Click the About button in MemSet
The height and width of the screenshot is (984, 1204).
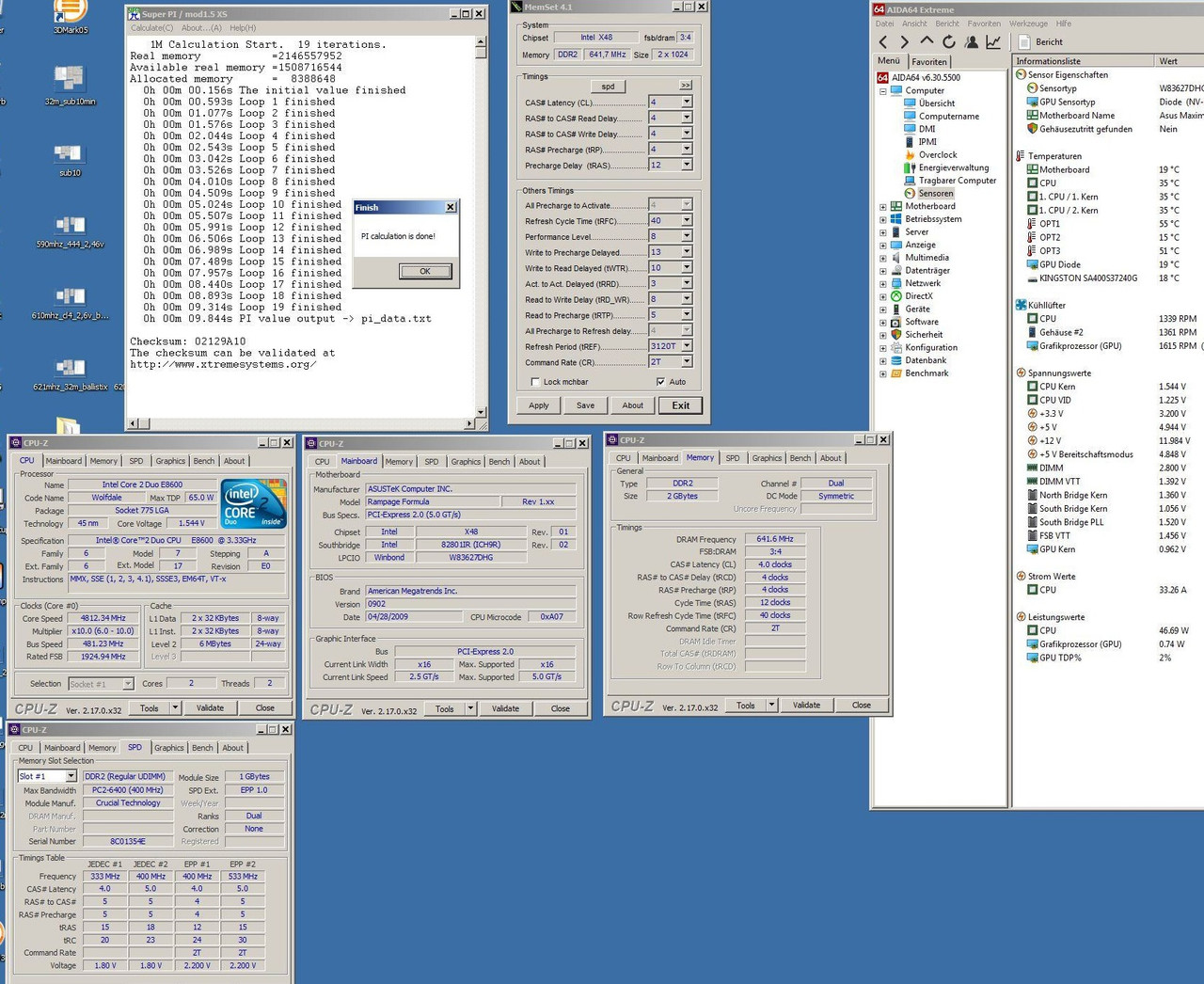(x=633, y=405)
